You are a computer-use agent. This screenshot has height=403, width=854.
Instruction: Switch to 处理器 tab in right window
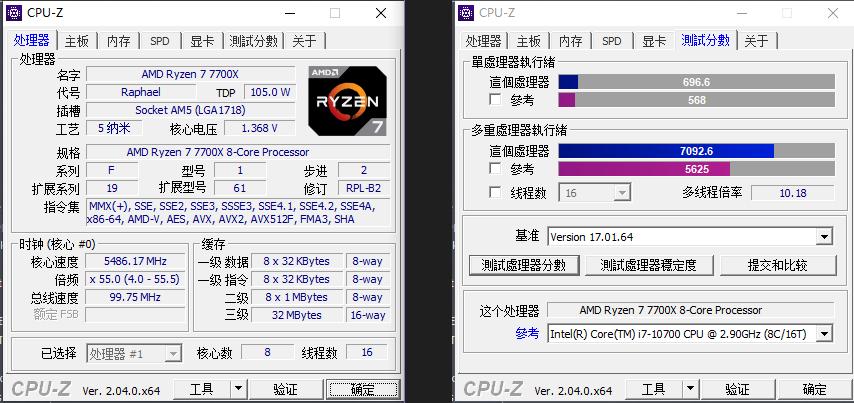coord(484,41)
